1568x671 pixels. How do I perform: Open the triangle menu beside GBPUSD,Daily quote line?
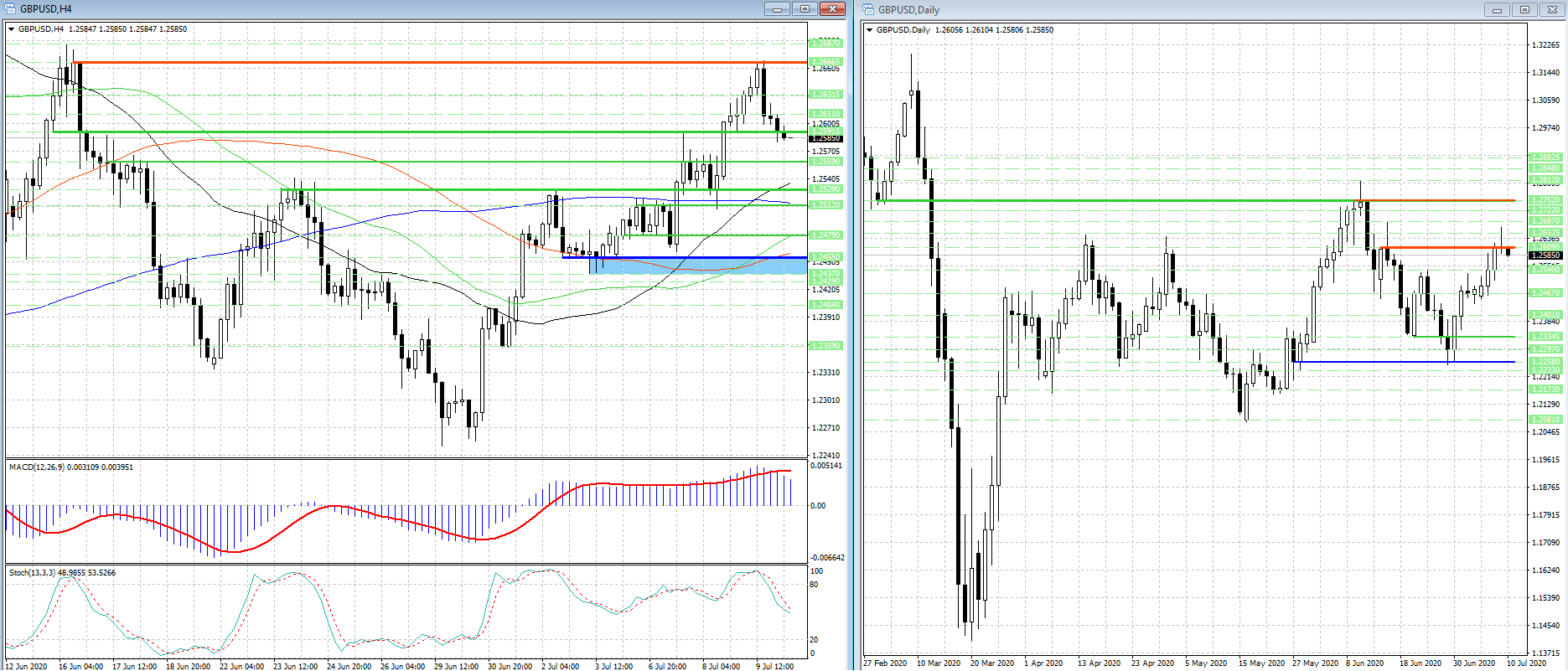[x=871, y=30]
